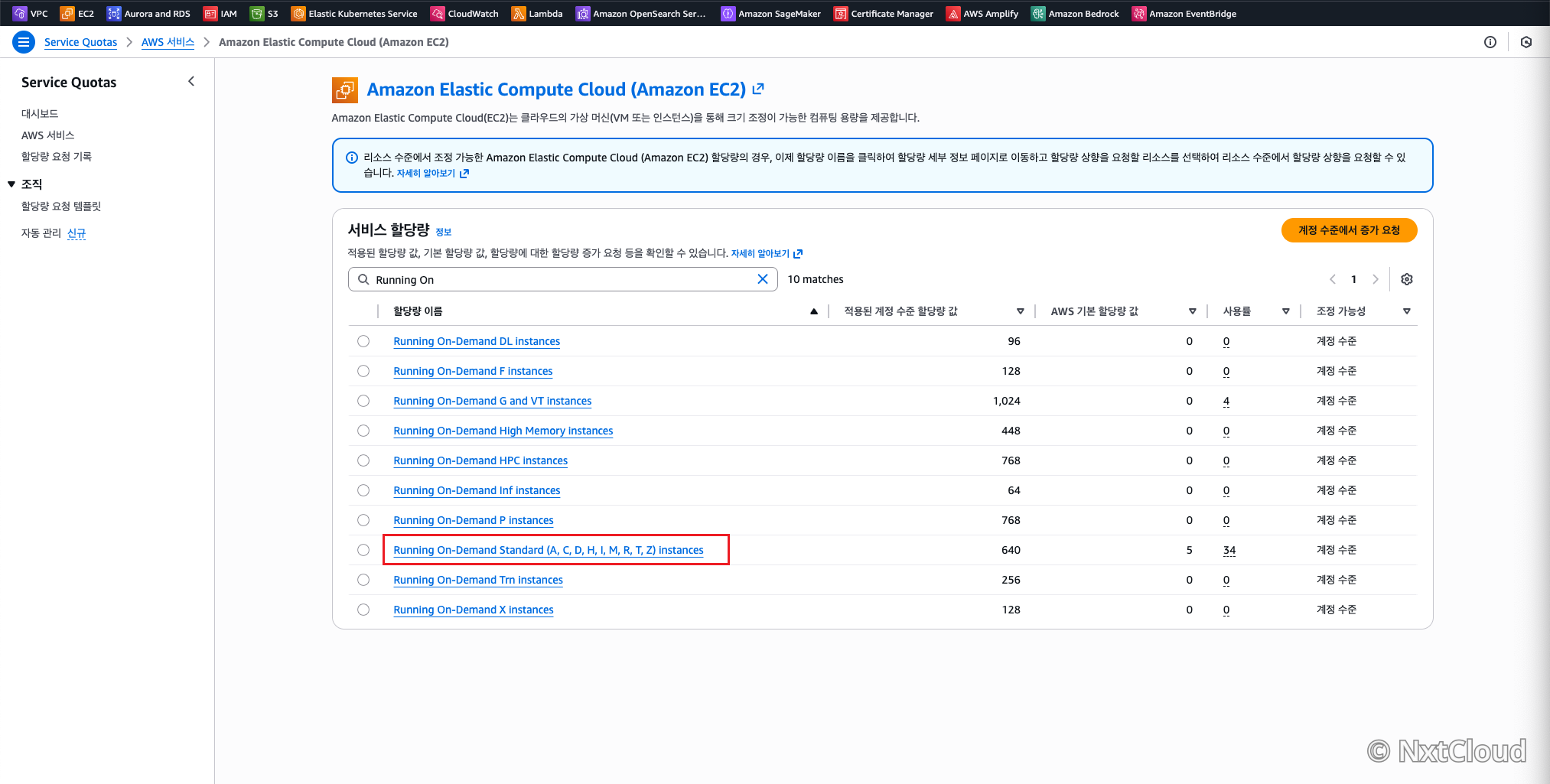Image resolution: width=1550 pixels, height=784 pixels.
Task: Open 자세히 알아보기 link in info banner
Action: (x=432, y=173)
